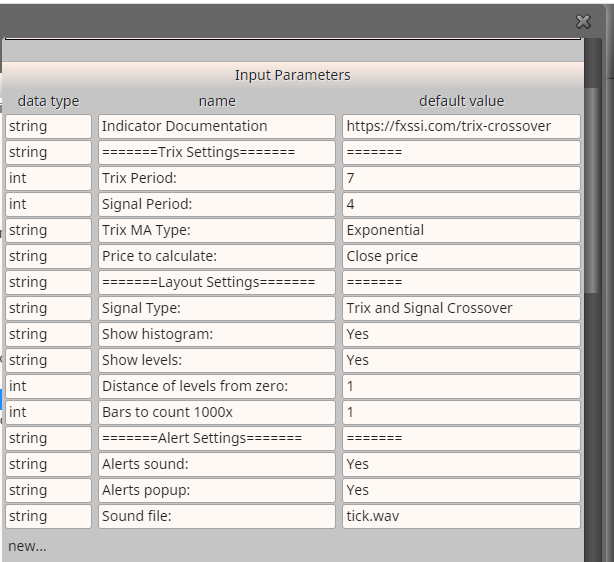614x562 pixels.
Task: Select the https://fxssi.com/trix-crossover default value
Action: (x=461, y=126)
